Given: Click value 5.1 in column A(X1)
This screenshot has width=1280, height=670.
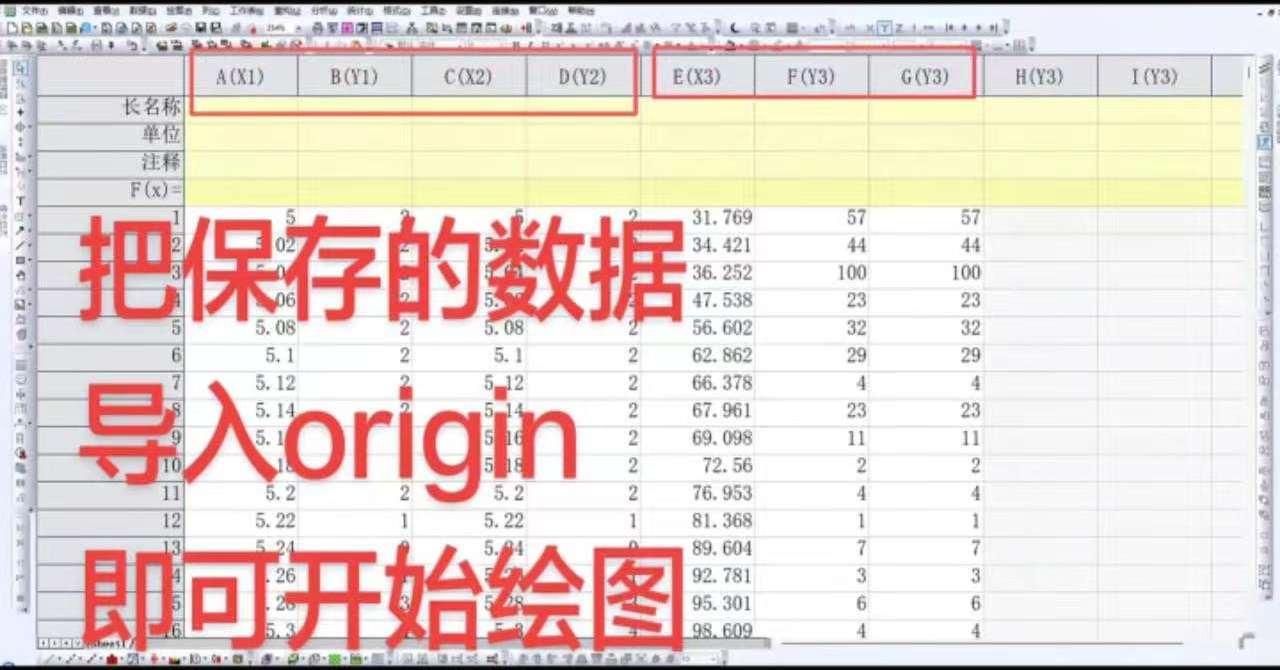Looking at the screenshot, I should tap(241, 355).
